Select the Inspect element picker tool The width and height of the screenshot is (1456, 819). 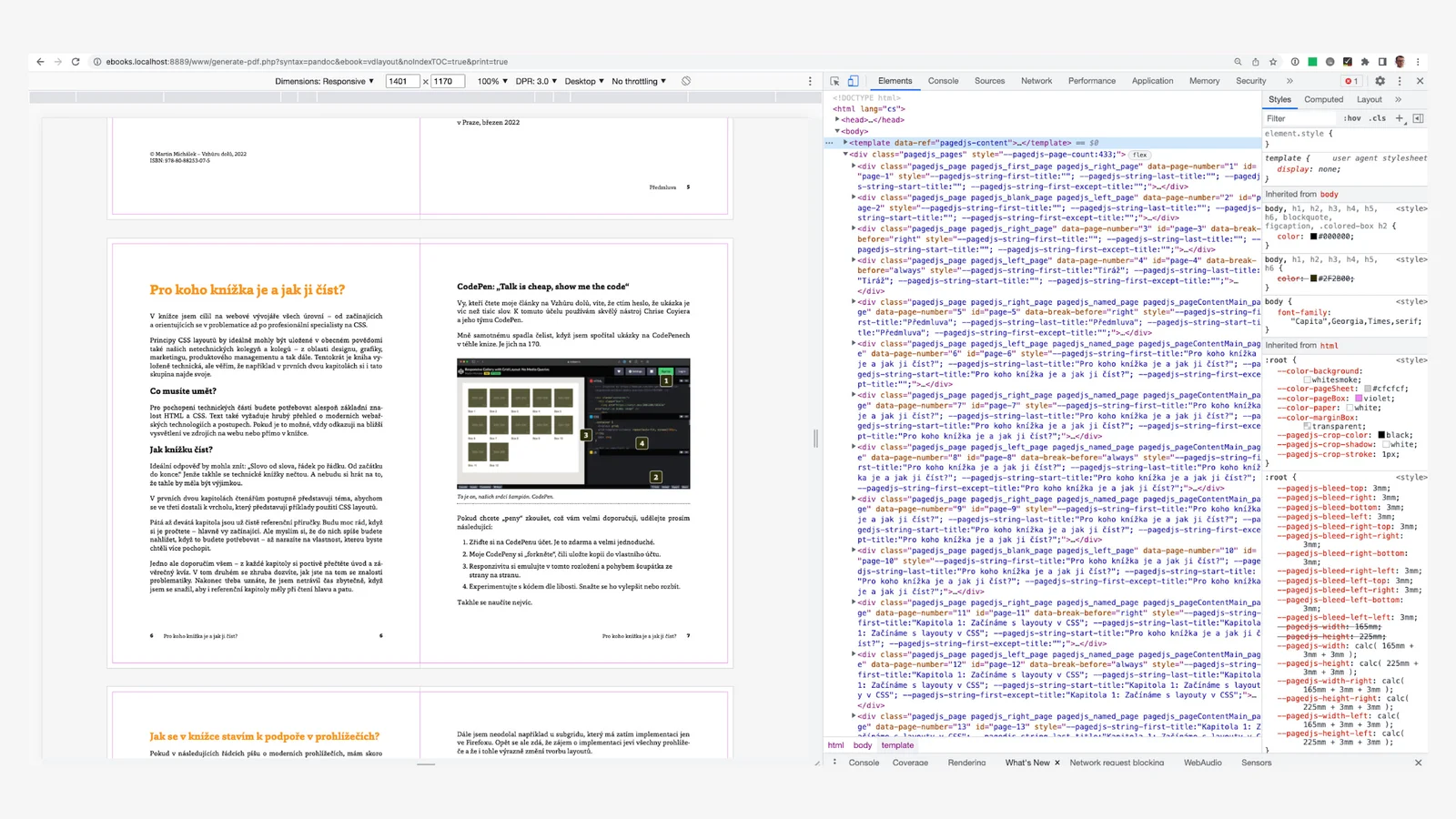(x=835, y=81)
